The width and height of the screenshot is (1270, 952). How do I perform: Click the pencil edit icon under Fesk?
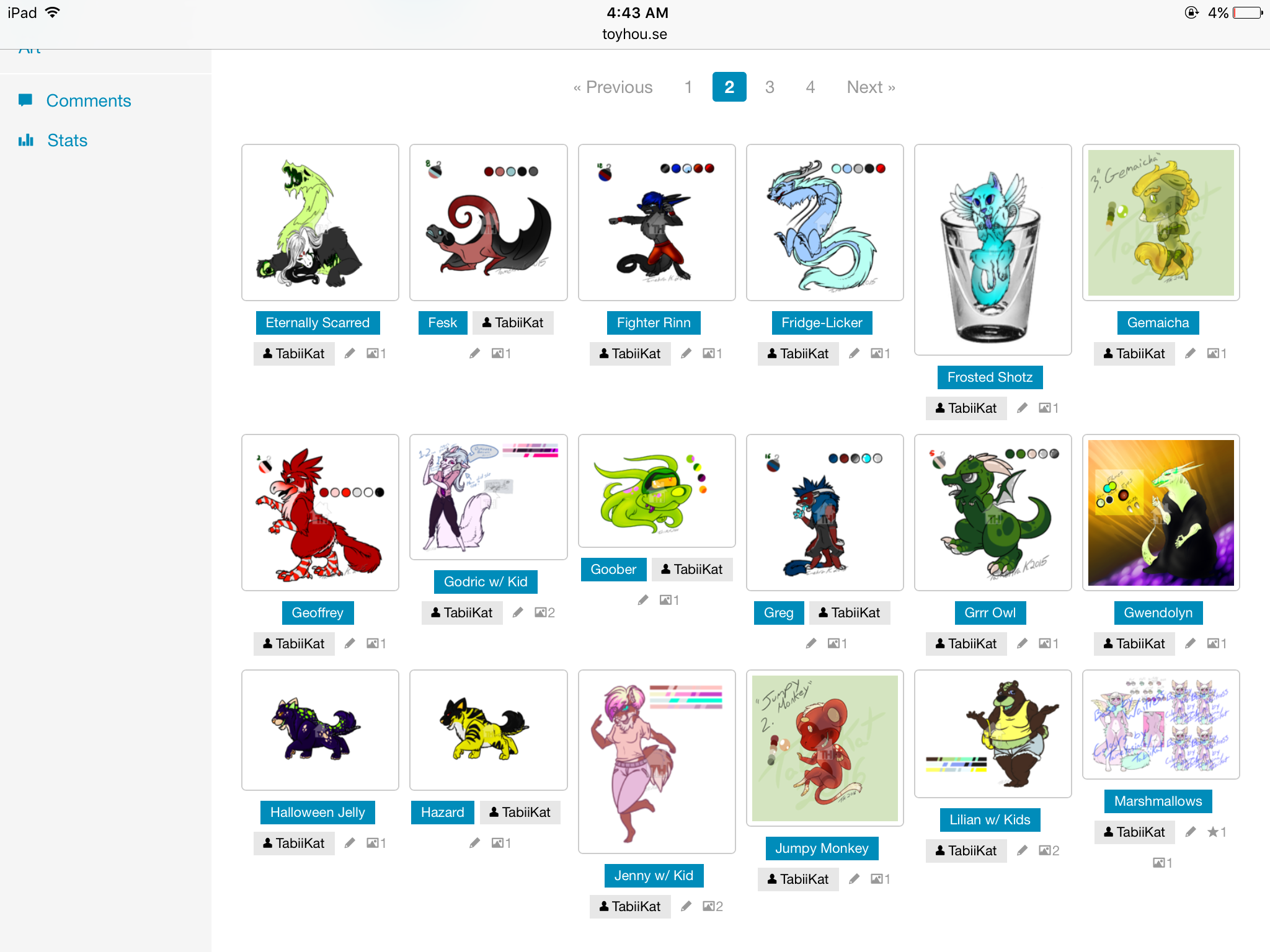(474, 353)
